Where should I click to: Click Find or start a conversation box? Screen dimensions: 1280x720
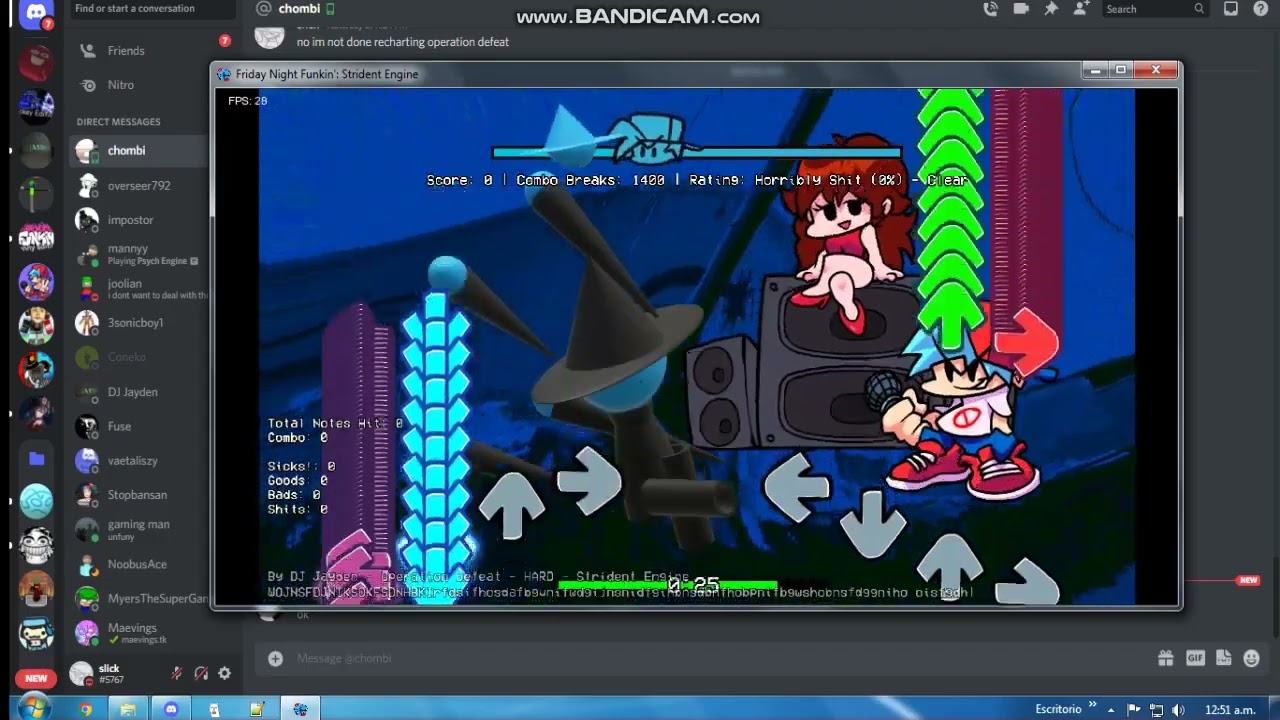(x=151, y=9)
